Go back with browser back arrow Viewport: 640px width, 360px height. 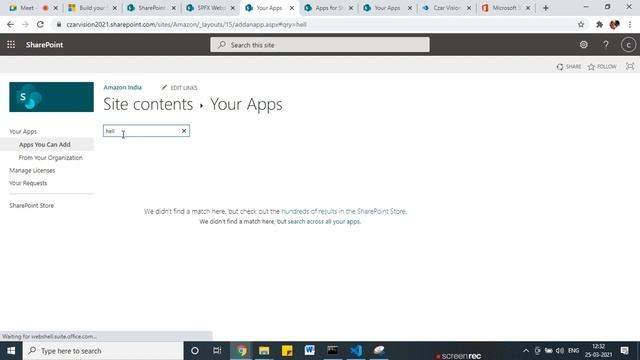[x=10, y=24]
